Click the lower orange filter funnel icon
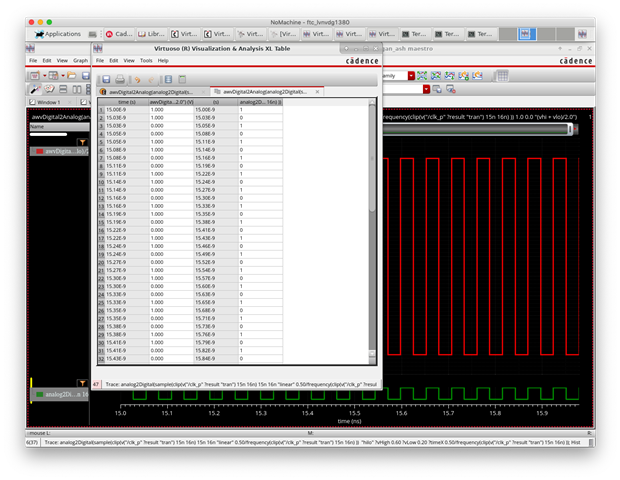The width and height of the screenshot is (620, 480). 82,383
